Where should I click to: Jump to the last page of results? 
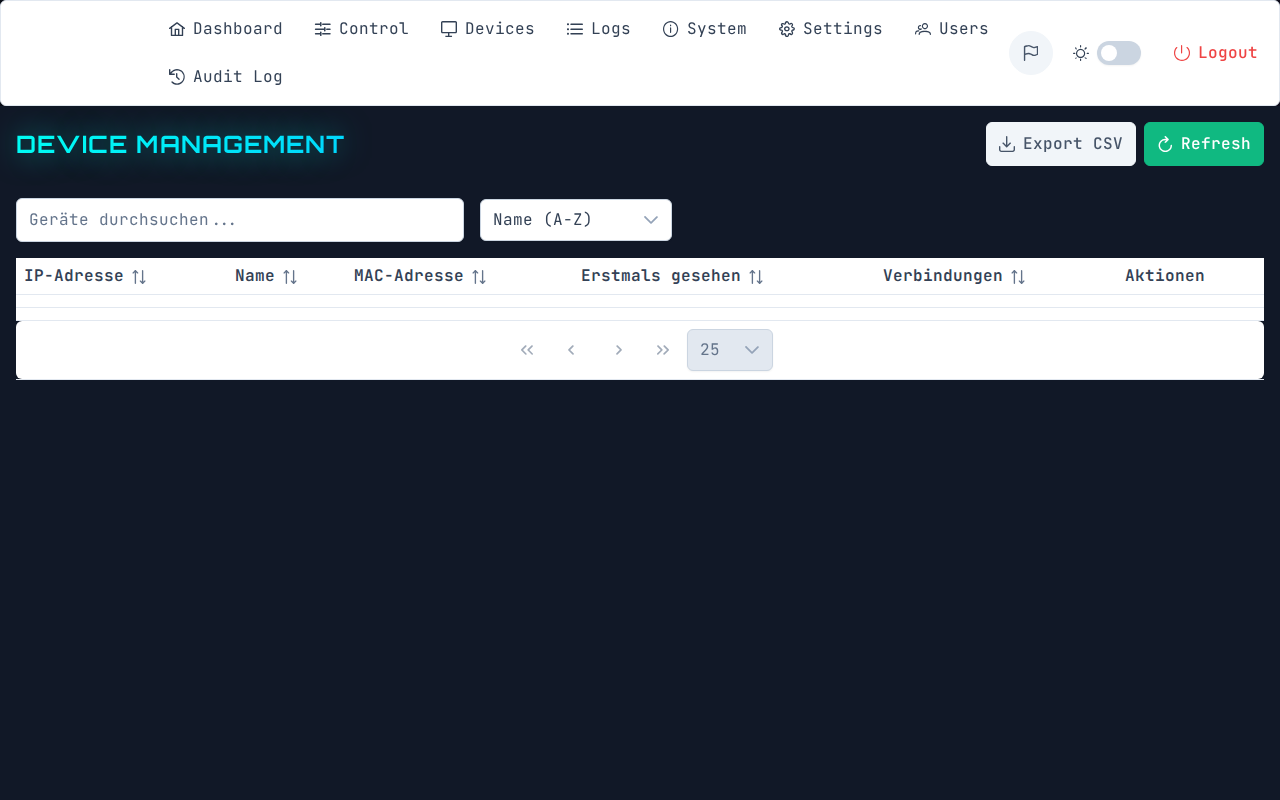tap(663, 350)
